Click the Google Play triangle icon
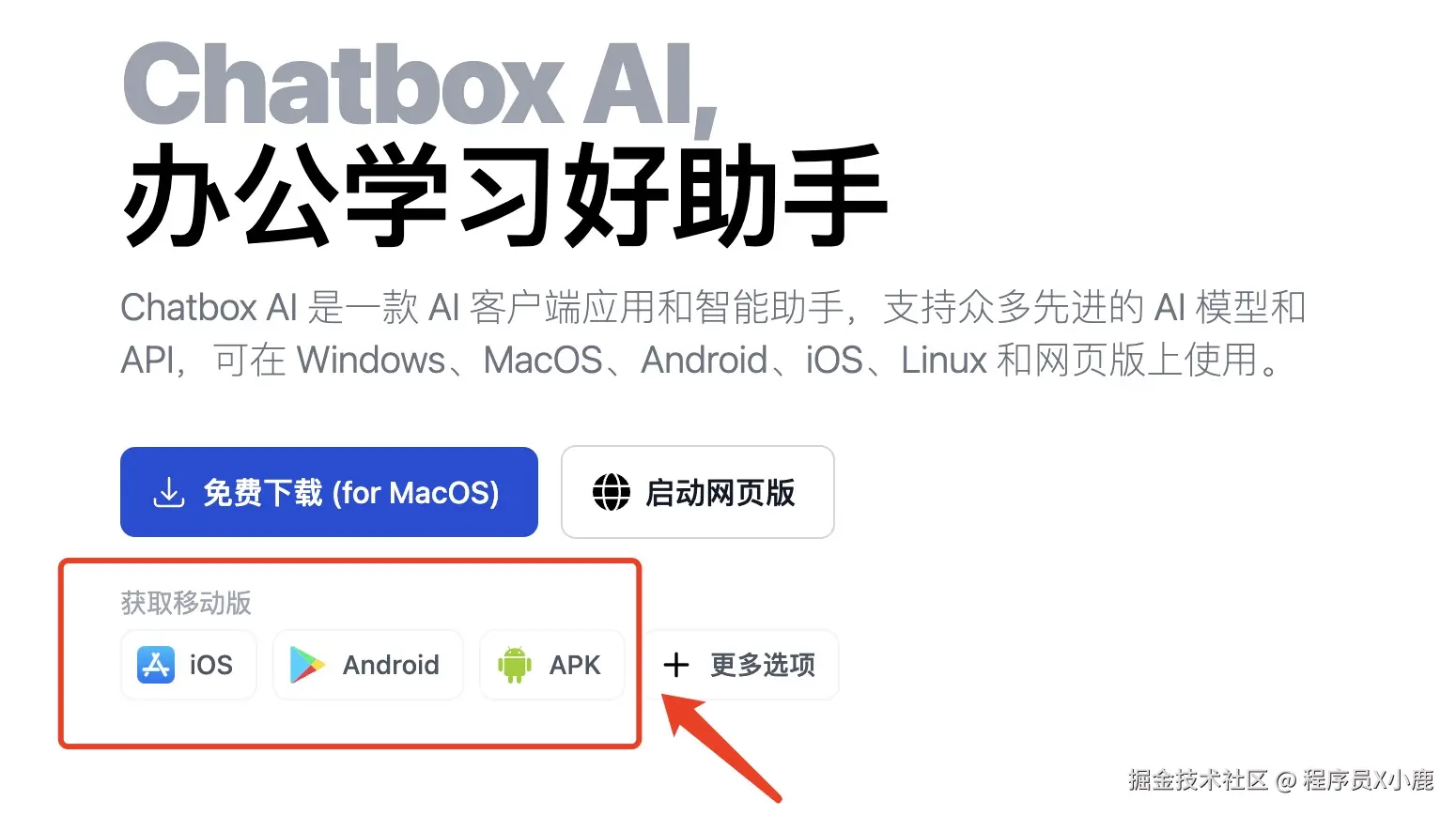This screenshot has height=815, width=1456. [307, 665]
